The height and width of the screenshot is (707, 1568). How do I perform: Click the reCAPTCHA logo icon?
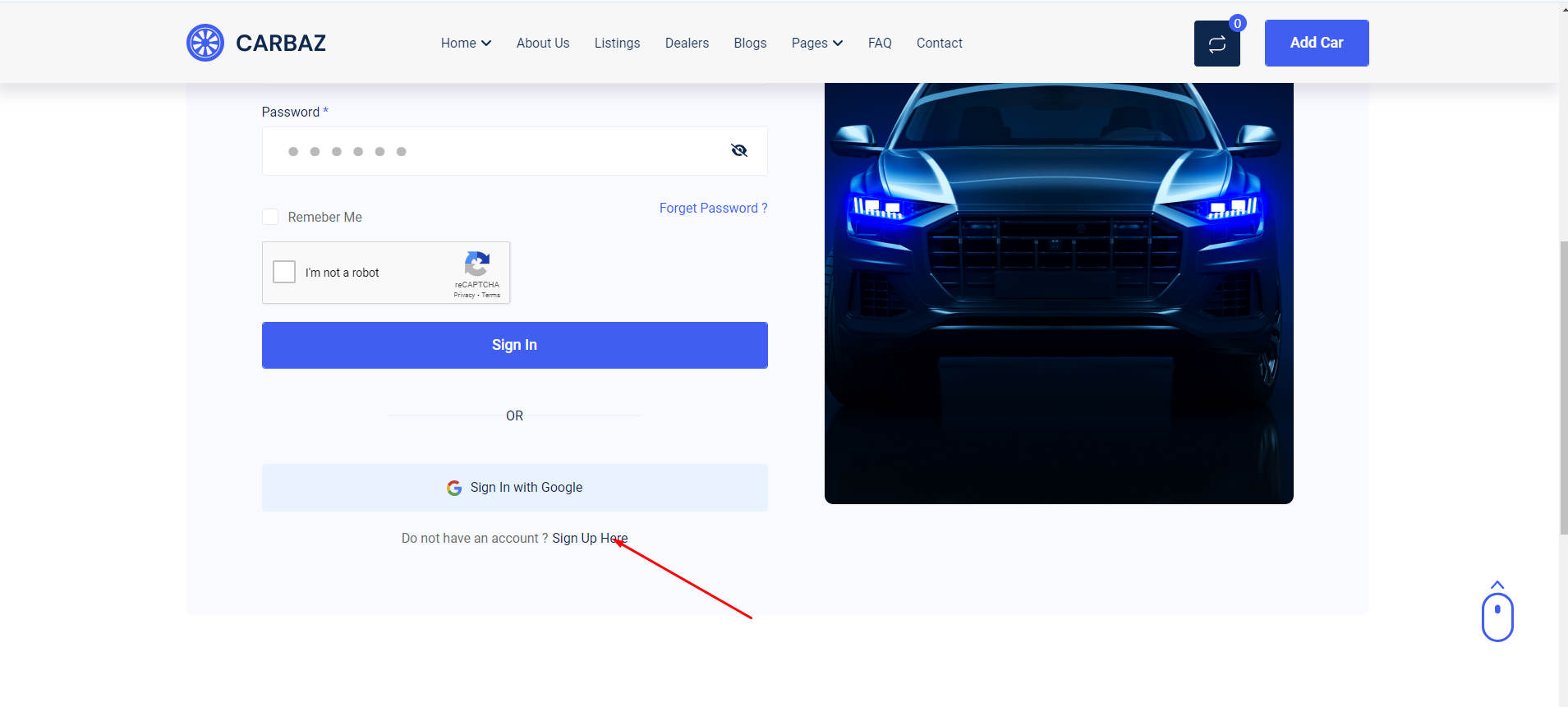pos(477,264)
